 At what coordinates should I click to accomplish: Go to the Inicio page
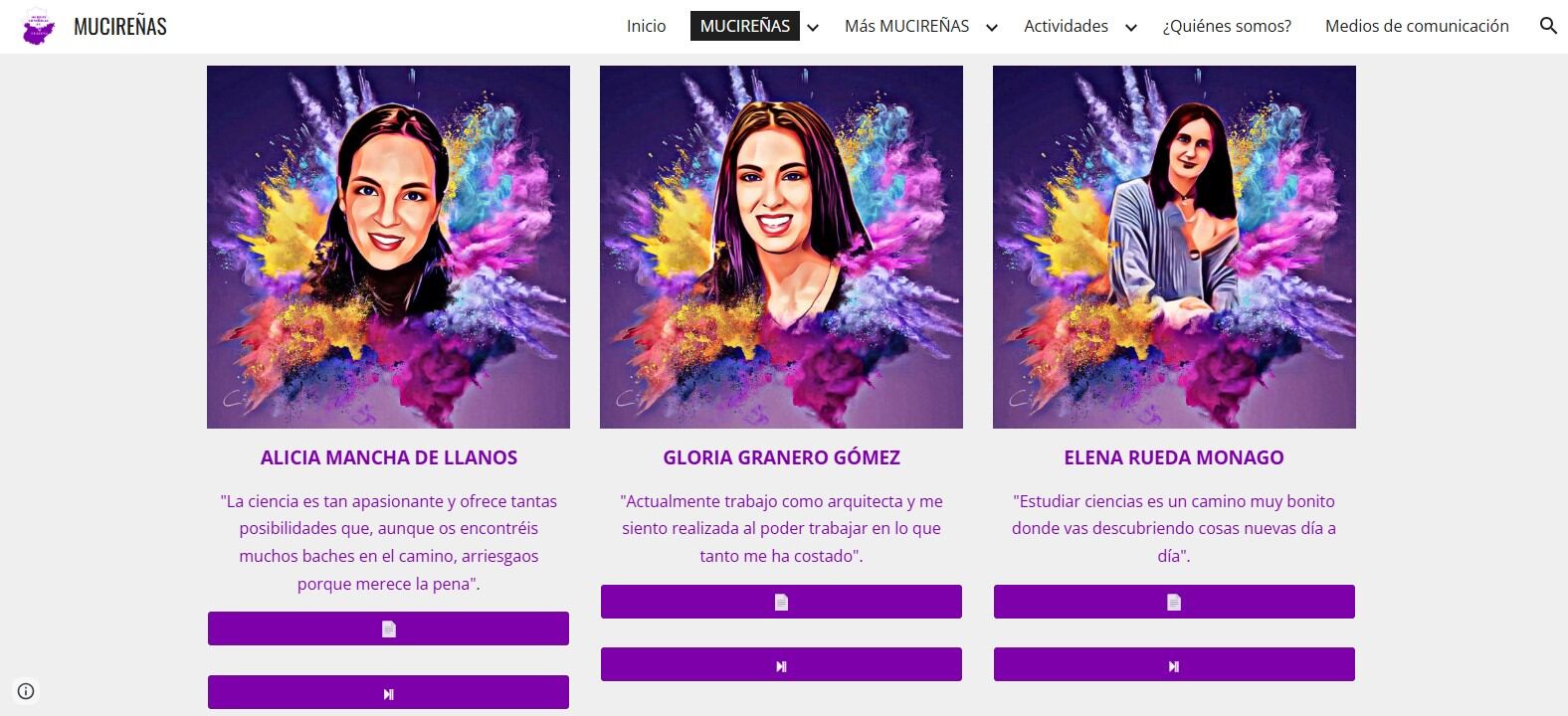(x=646, y=26)
